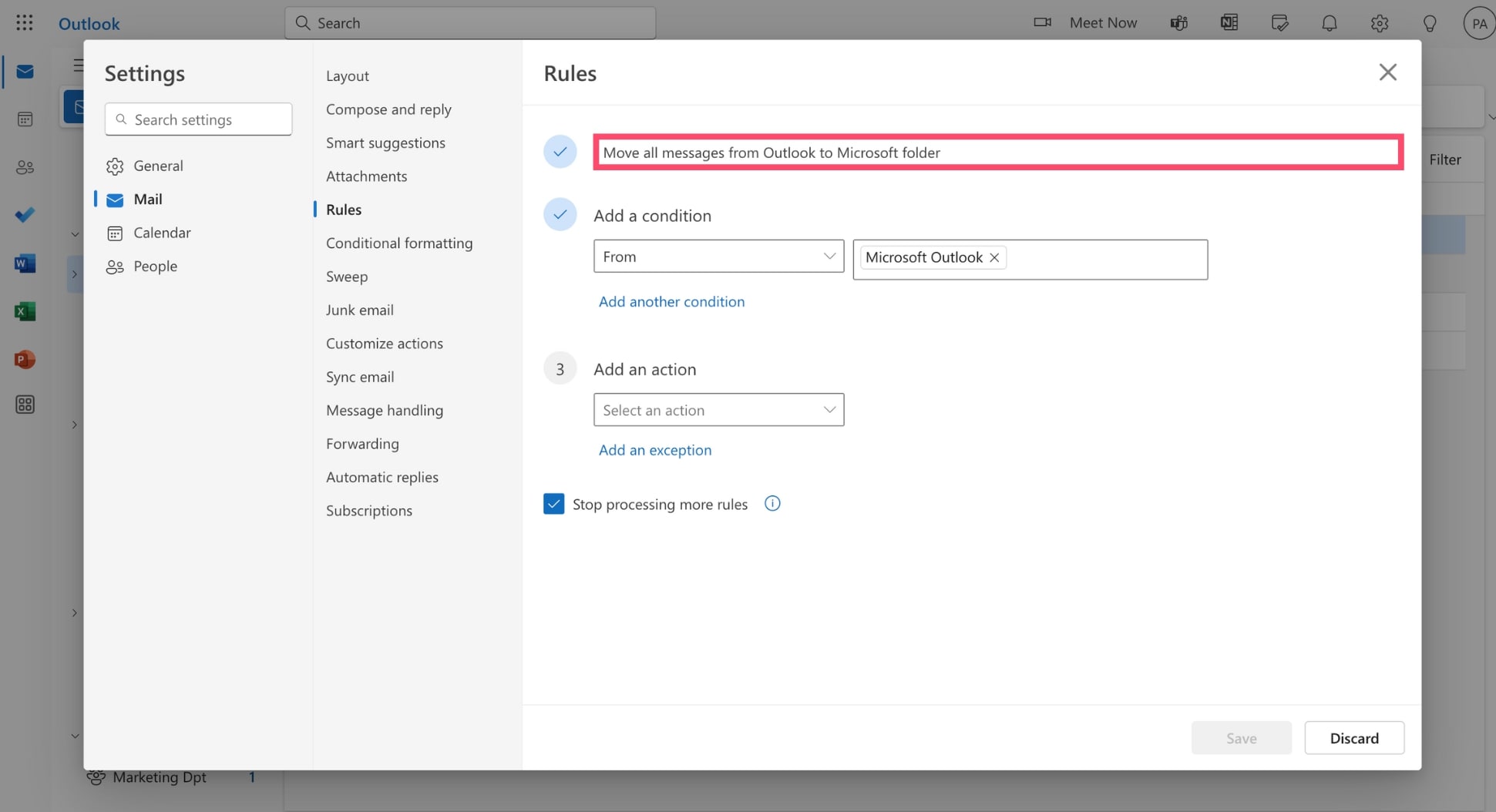The image size is (1496, 812).
Task: Open the Teams icon in header
Action: click(x=1178, y=23)
